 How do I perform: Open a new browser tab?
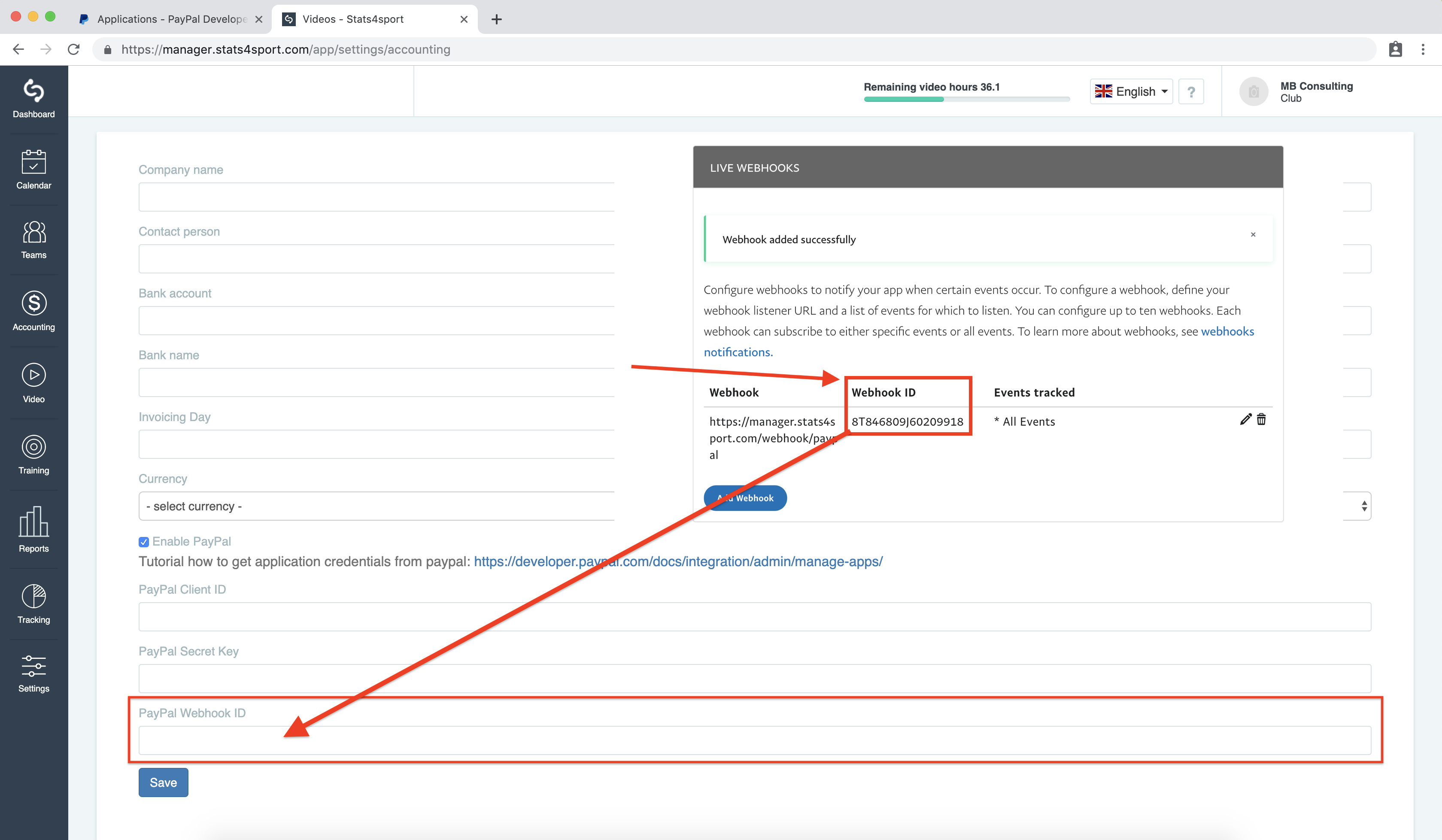[496, 19]
